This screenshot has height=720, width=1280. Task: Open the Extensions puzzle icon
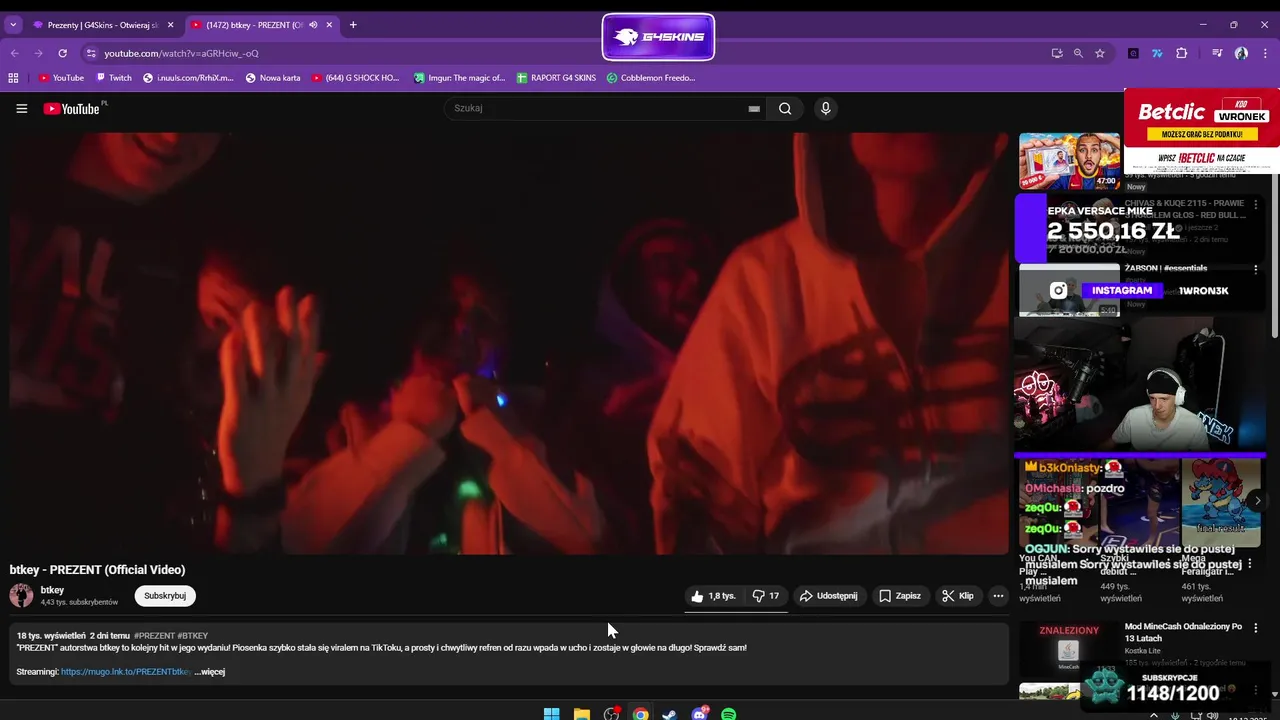coord(1181,53)
